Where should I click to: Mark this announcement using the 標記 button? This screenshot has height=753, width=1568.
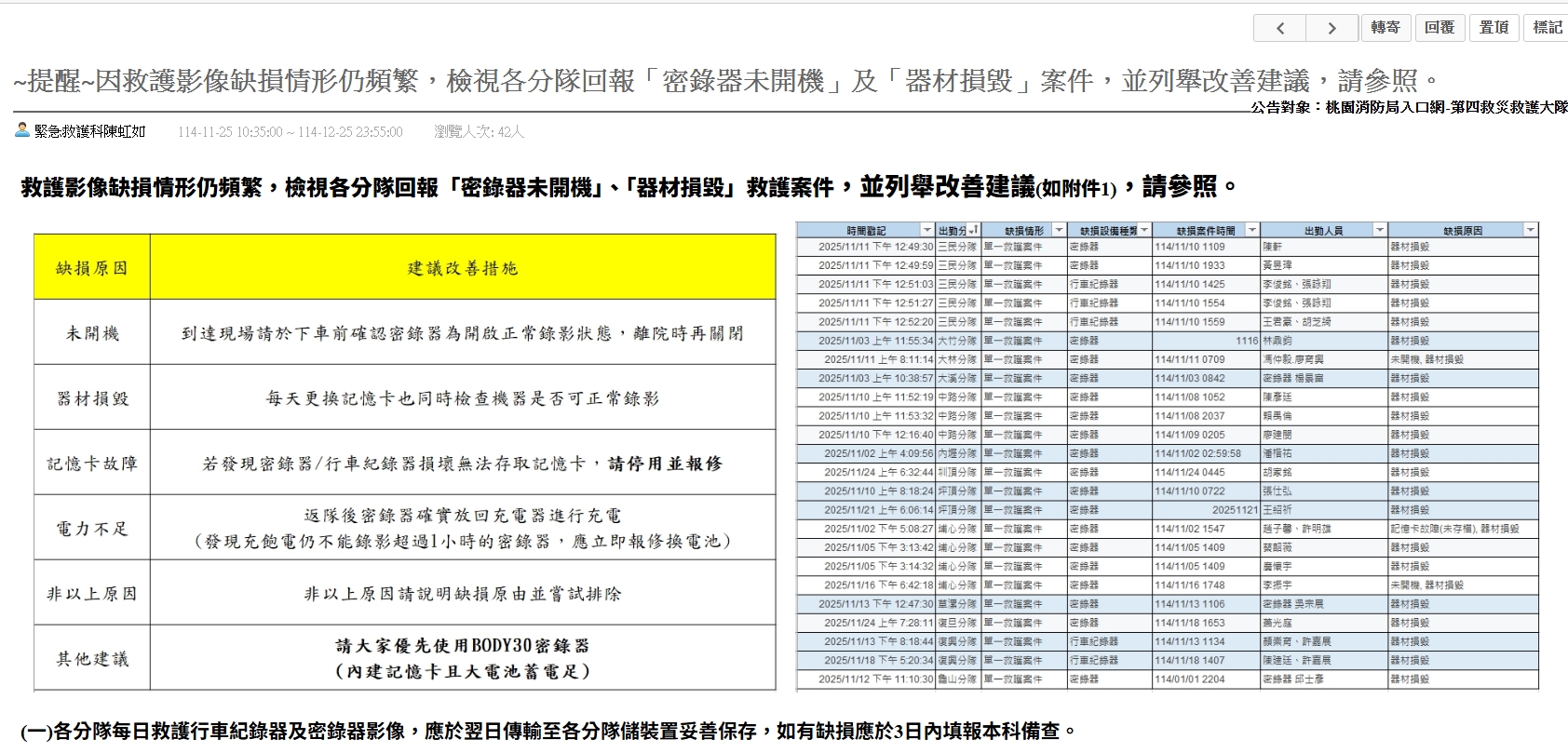point(1548,28)
